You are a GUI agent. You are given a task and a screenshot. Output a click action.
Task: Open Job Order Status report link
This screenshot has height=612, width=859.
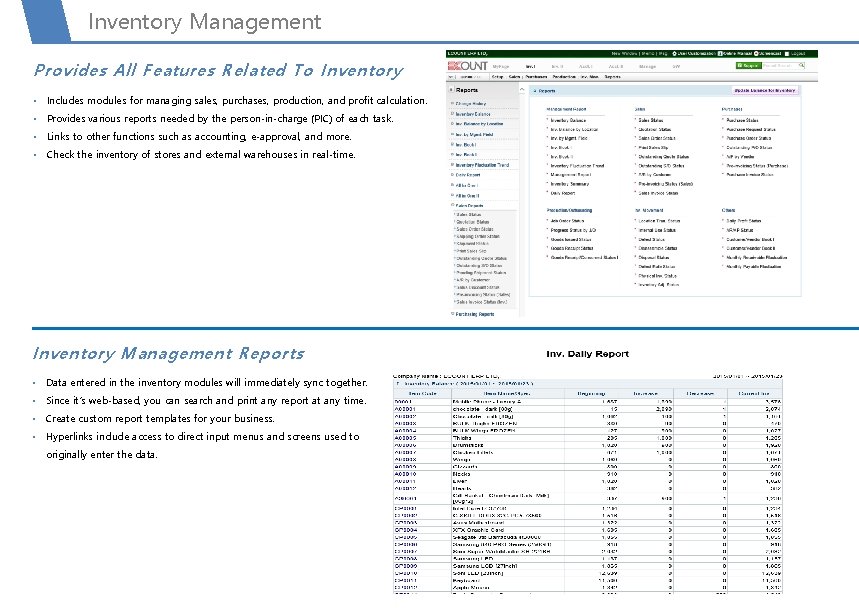click(567, 221)
